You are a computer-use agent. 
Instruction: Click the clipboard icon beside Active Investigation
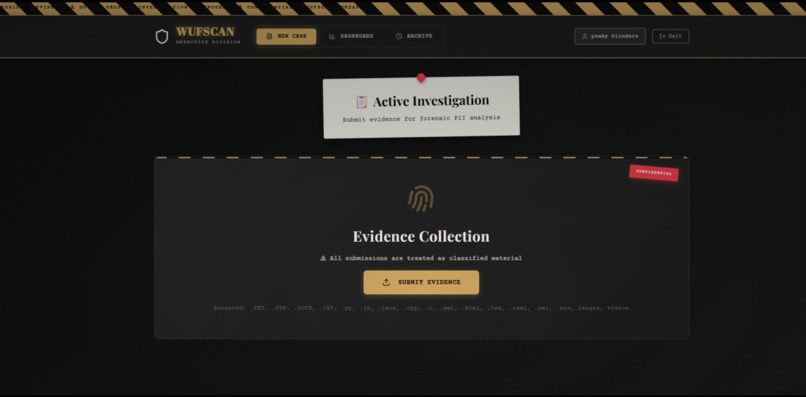tap(362, 102)
